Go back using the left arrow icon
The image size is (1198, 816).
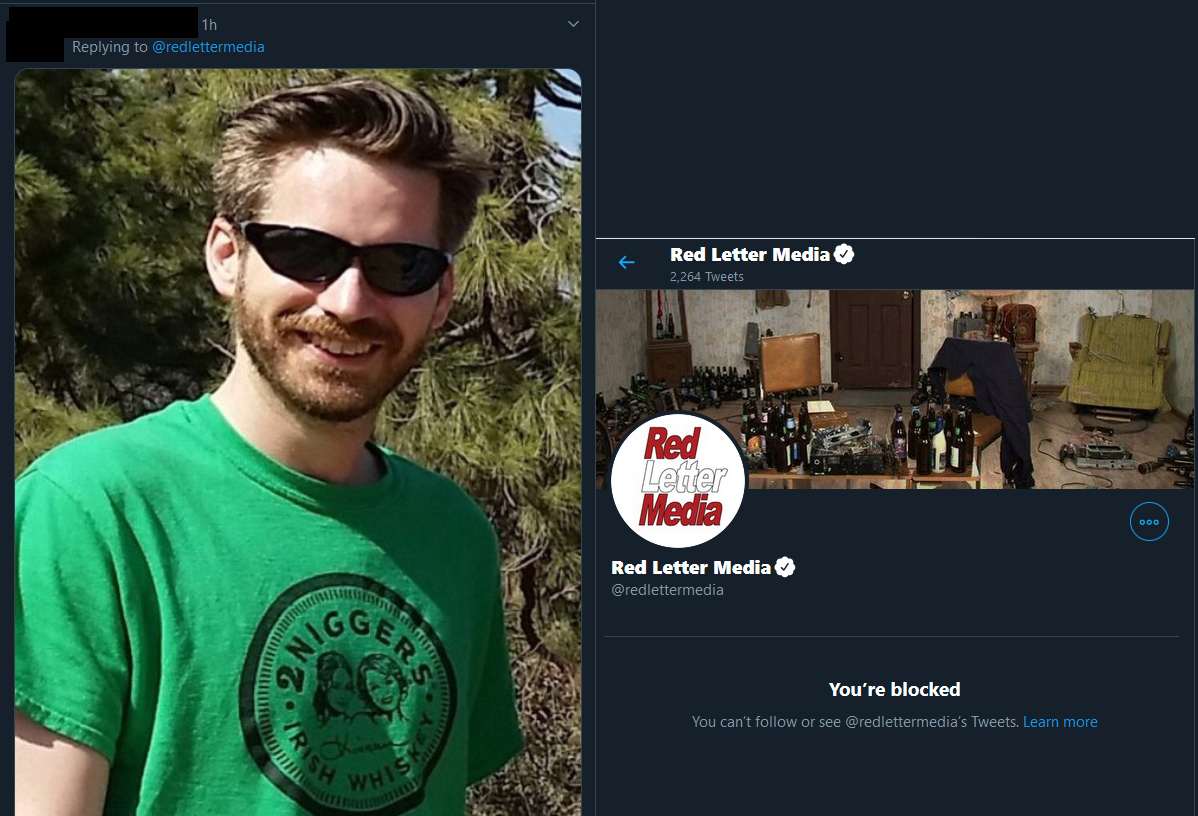627,263
